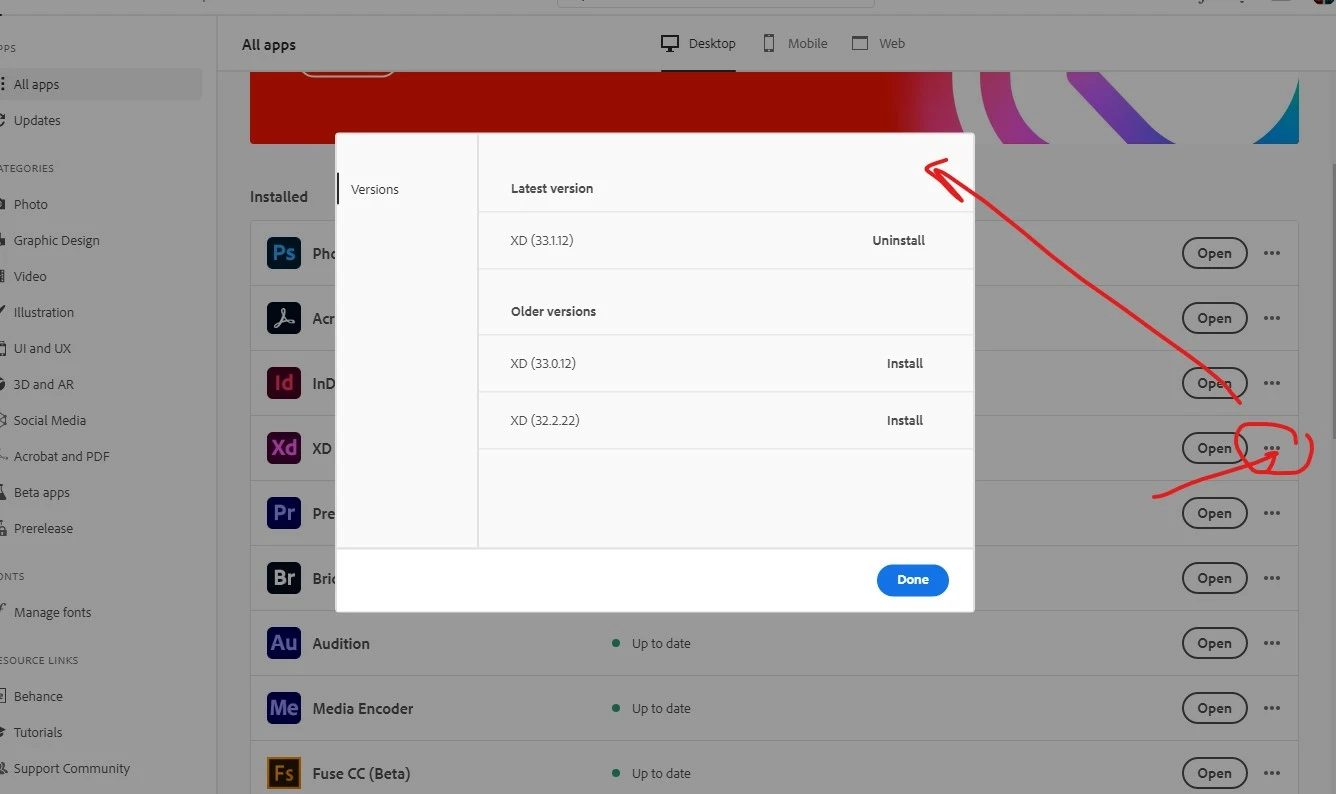Viewport: 1336px width, 794px height.
Task: Open Audition with its Open button
Action: [1214, 643]
